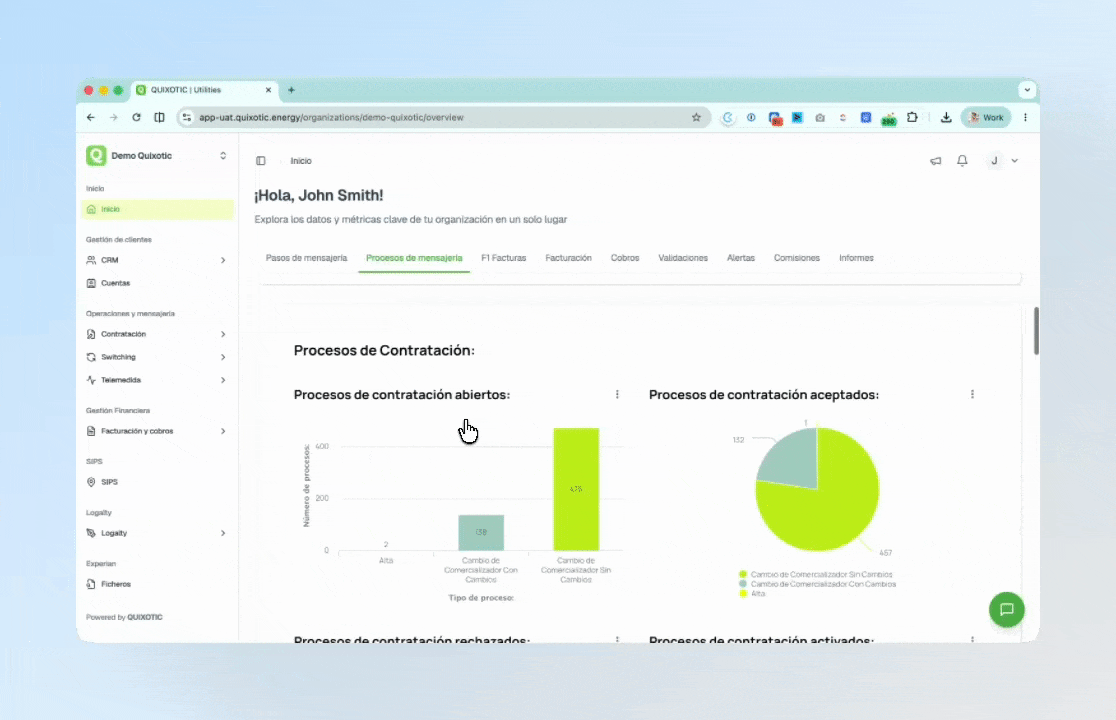Go back in the browser
Viewport: 1116px width, 720px height.
90,118
